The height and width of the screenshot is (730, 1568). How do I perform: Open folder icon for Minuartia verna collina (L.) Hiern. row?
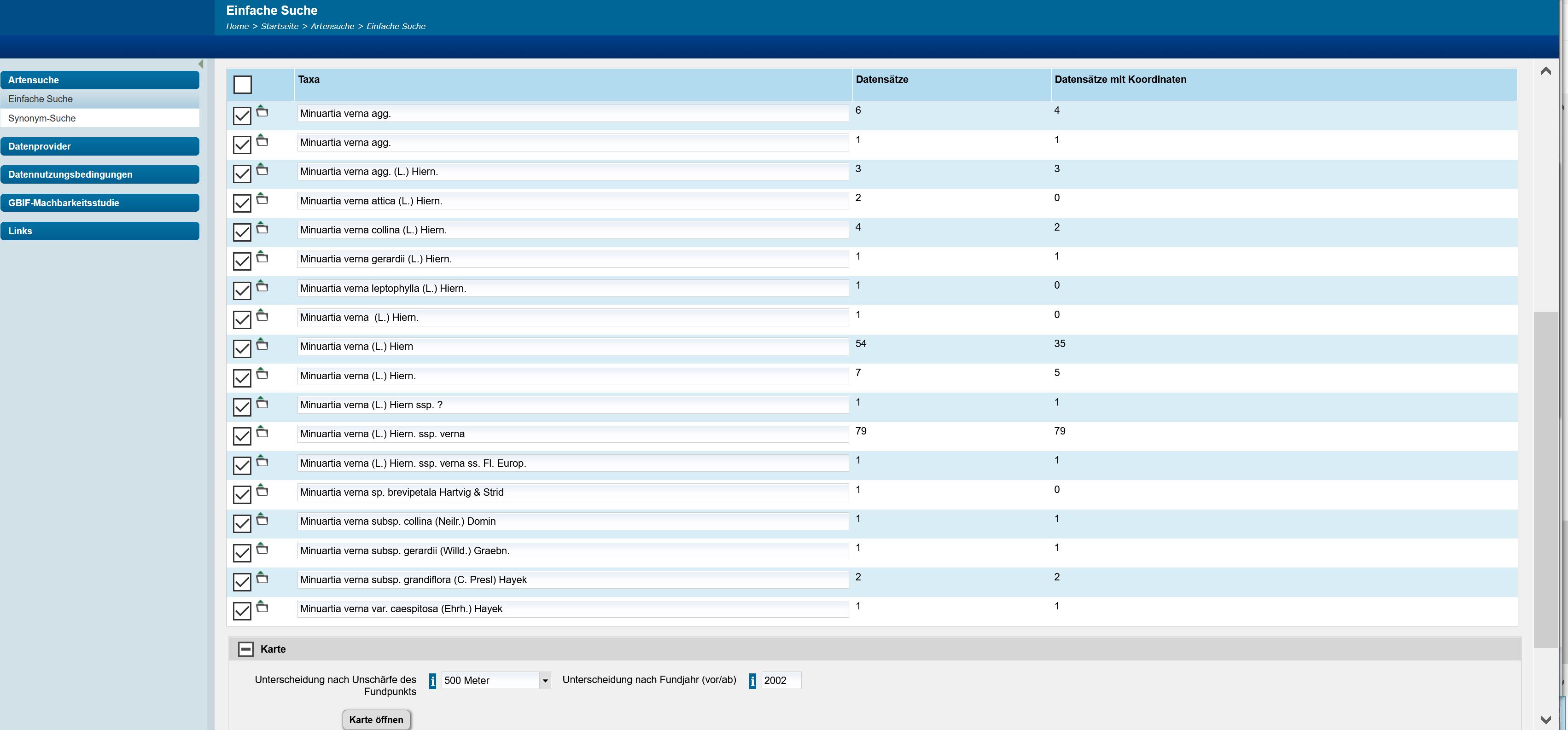262,228
